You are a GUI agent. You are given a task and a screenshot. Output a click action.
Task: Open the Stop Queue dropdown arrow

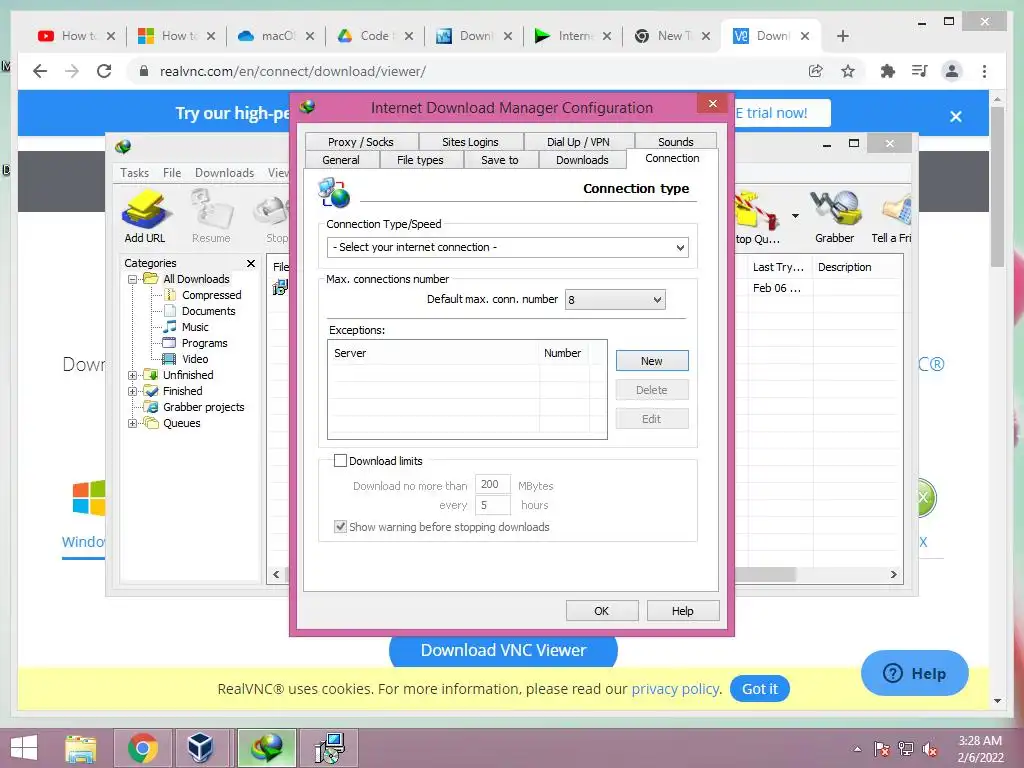795,216
